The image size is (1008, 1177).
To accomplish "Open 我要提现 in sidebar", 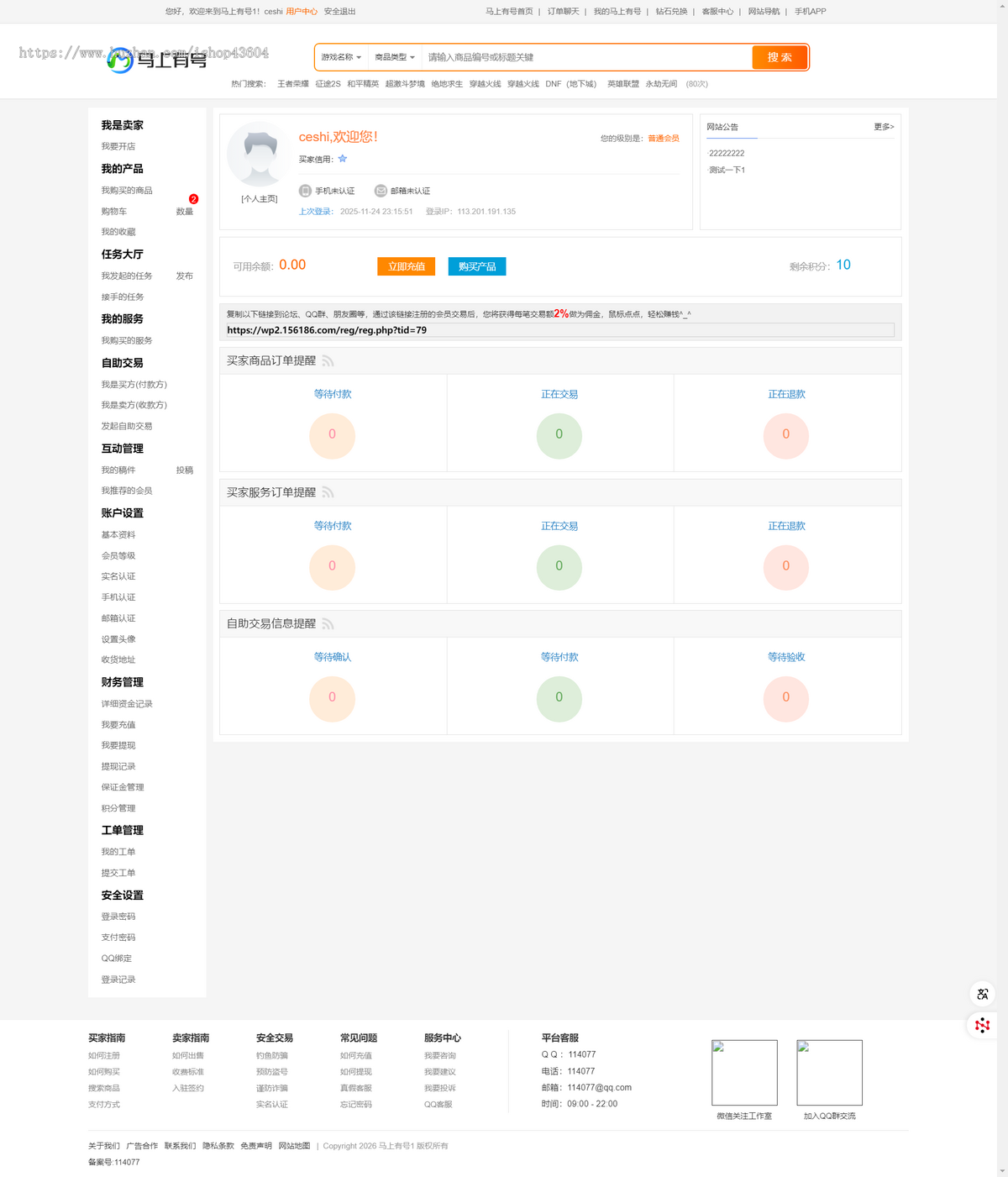I will pyautogui.click(x=118, y=746).
